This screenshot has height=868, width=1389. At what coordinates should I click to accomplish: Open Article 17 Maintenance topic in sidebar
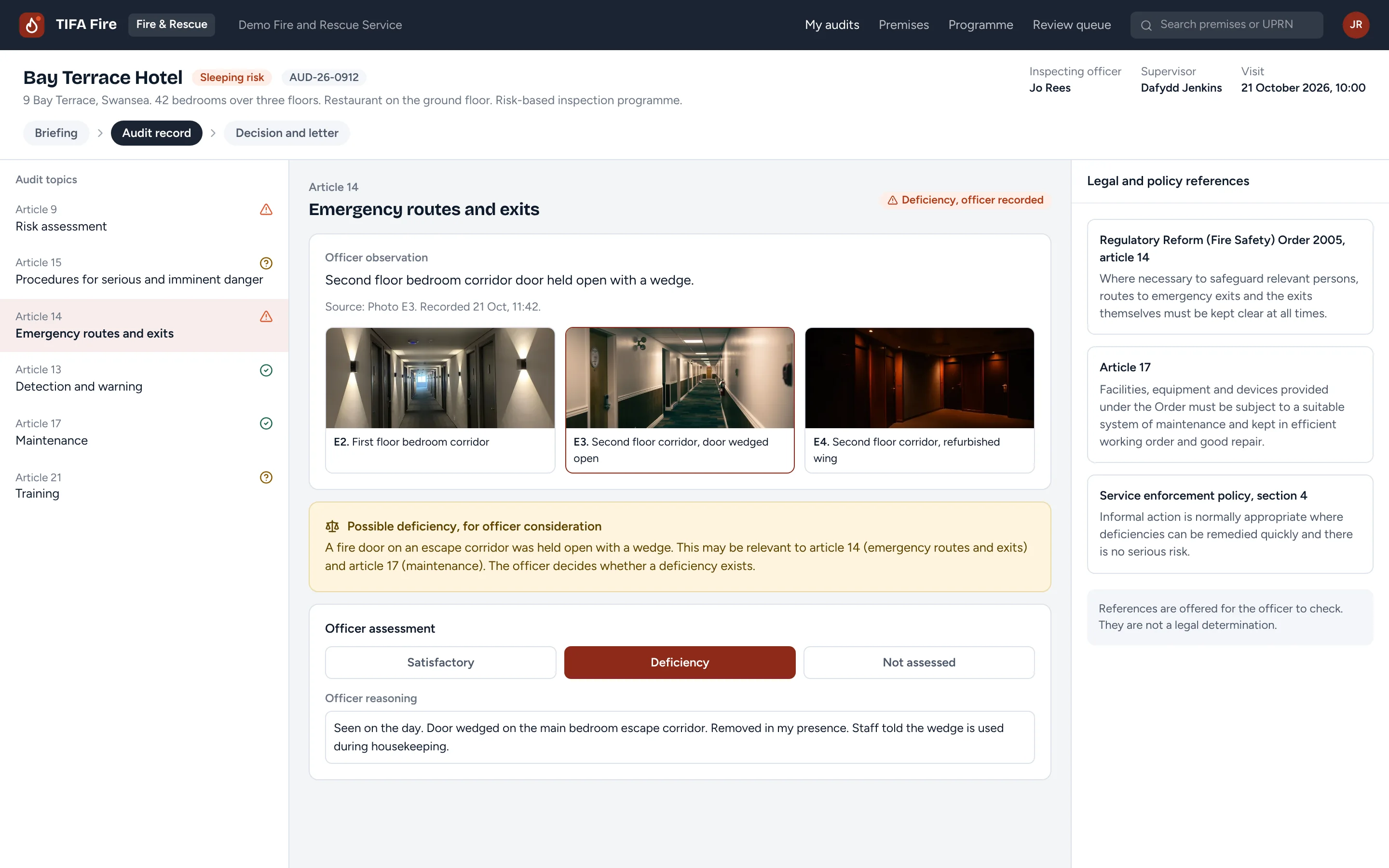(x=144, y=432)
